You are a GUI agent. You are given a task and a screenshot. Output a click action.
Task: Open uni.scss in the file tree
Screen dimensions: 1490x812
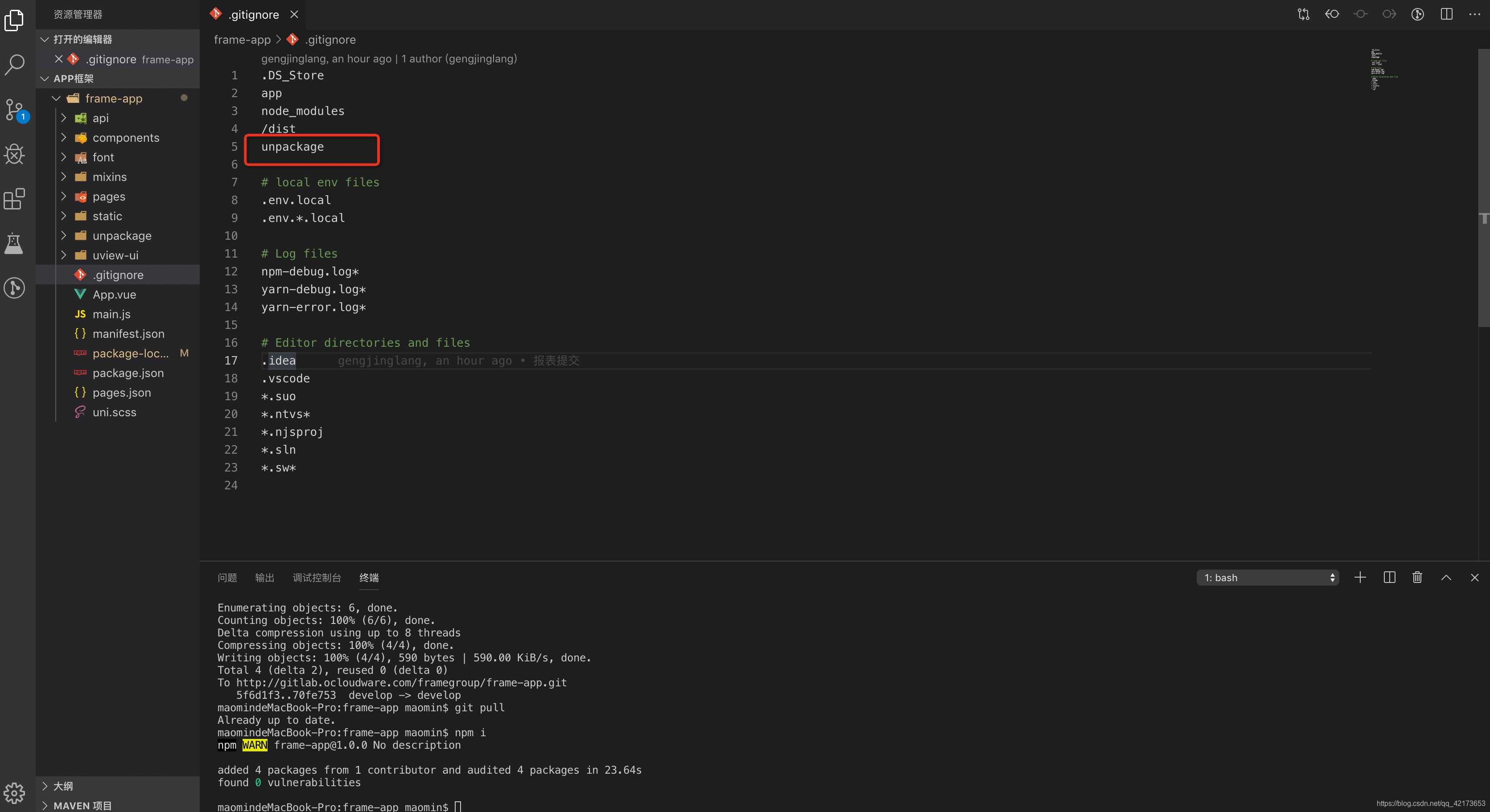(x=118, y=412)
